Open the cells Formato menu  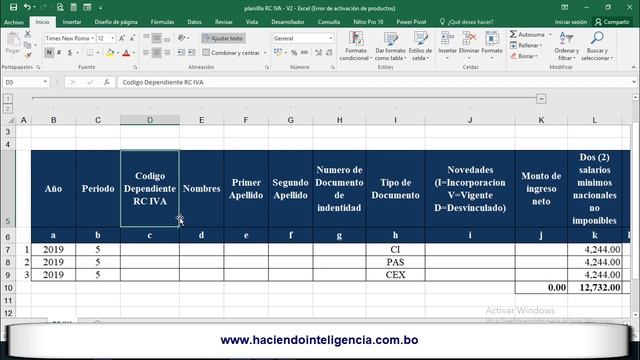tap(492, 45)
